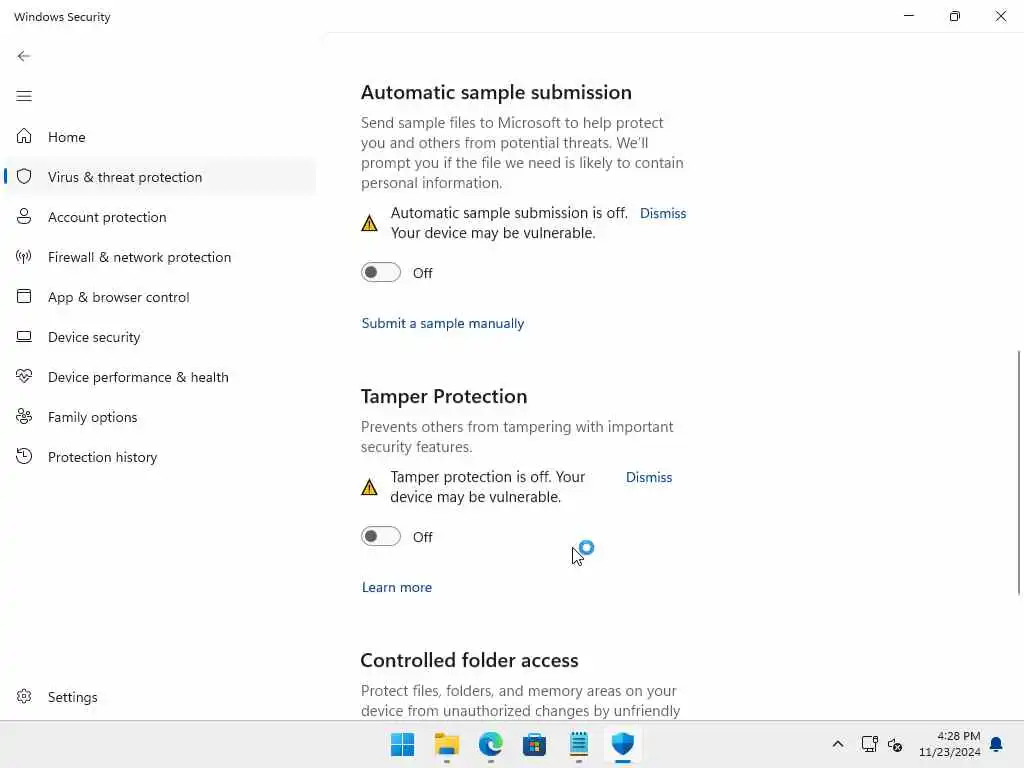
Task: Go to Home page
Action: [159, 136]
